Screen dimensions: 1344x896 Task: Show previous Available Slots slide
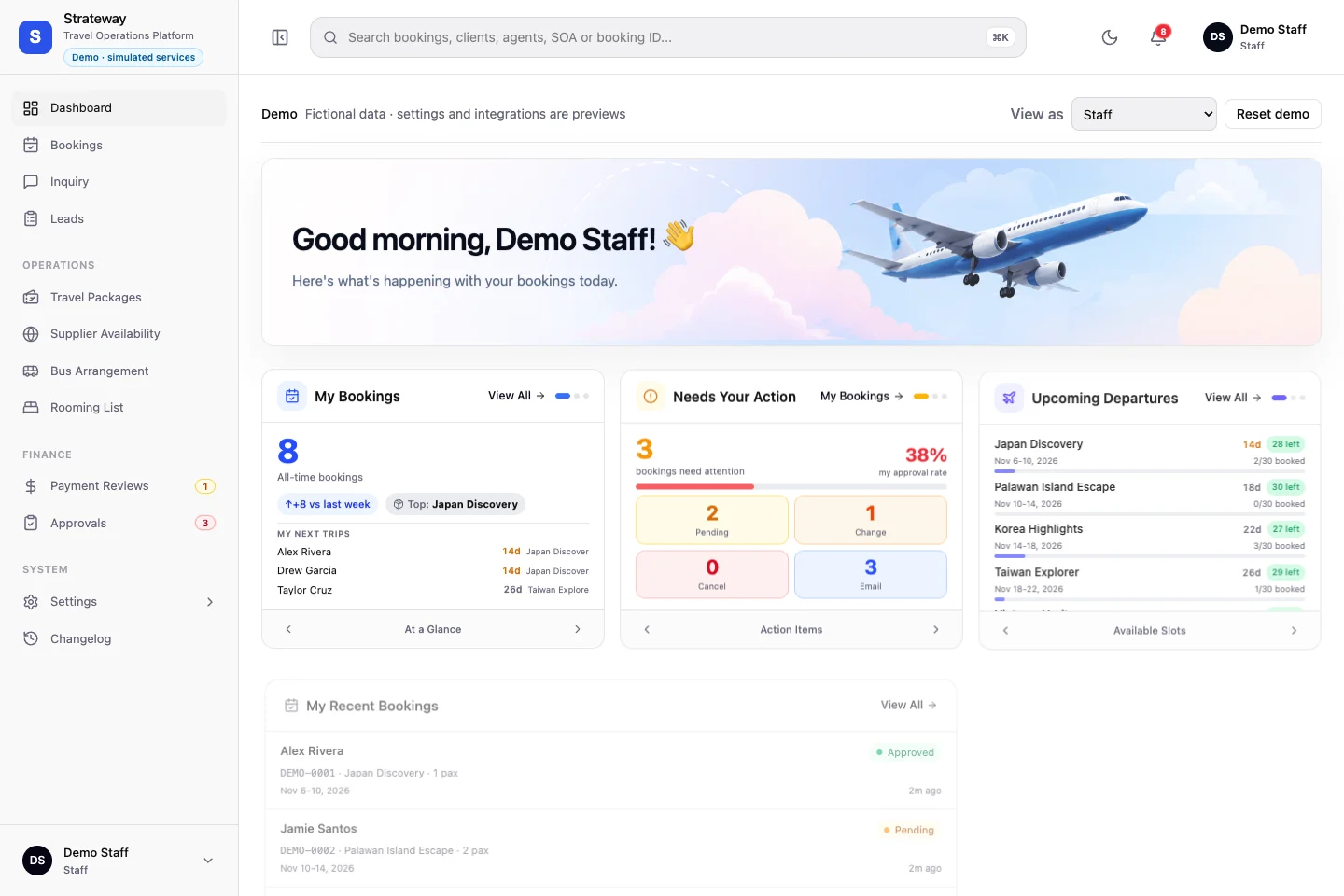pyautogui.click(x=1005, y=630)
